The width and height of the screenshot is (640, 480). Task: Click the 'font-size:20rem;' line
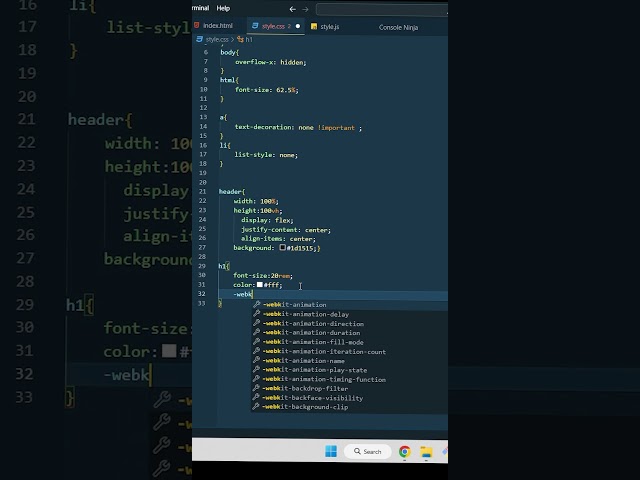(x=263, y=276)
